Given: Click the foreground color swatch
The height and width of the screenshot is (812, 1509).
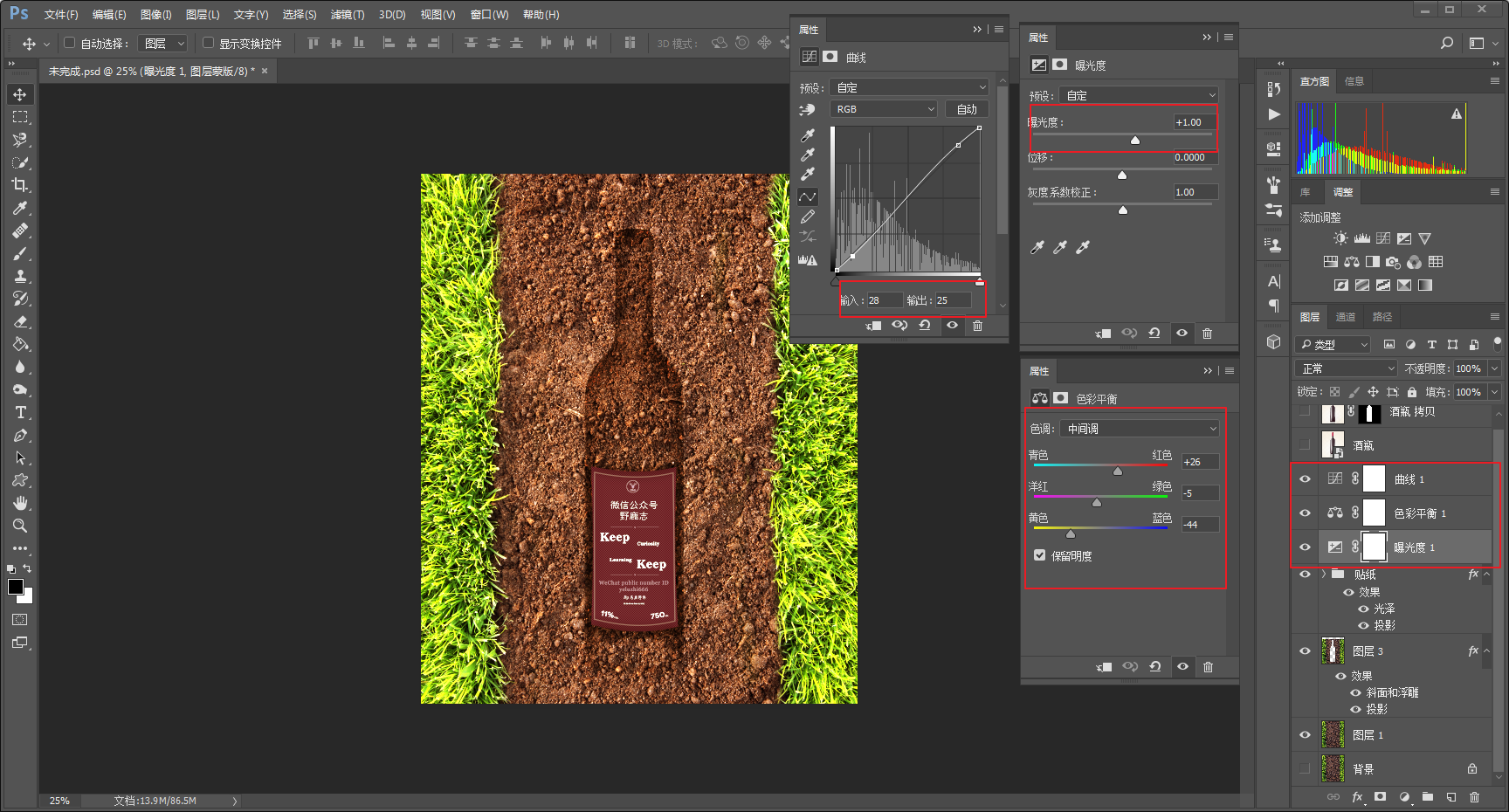Looking at the screenshot, I should point(16,587).
